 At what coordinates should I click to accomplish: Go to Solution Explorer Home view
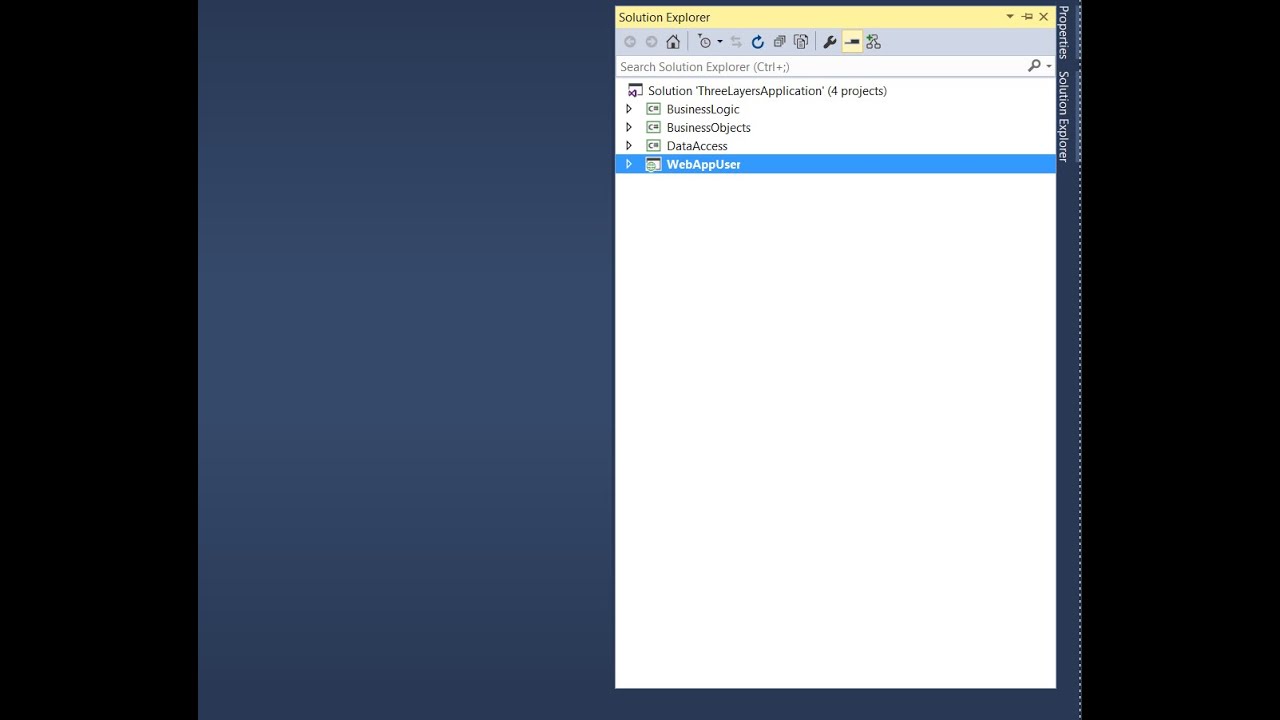tap(673, 42)
